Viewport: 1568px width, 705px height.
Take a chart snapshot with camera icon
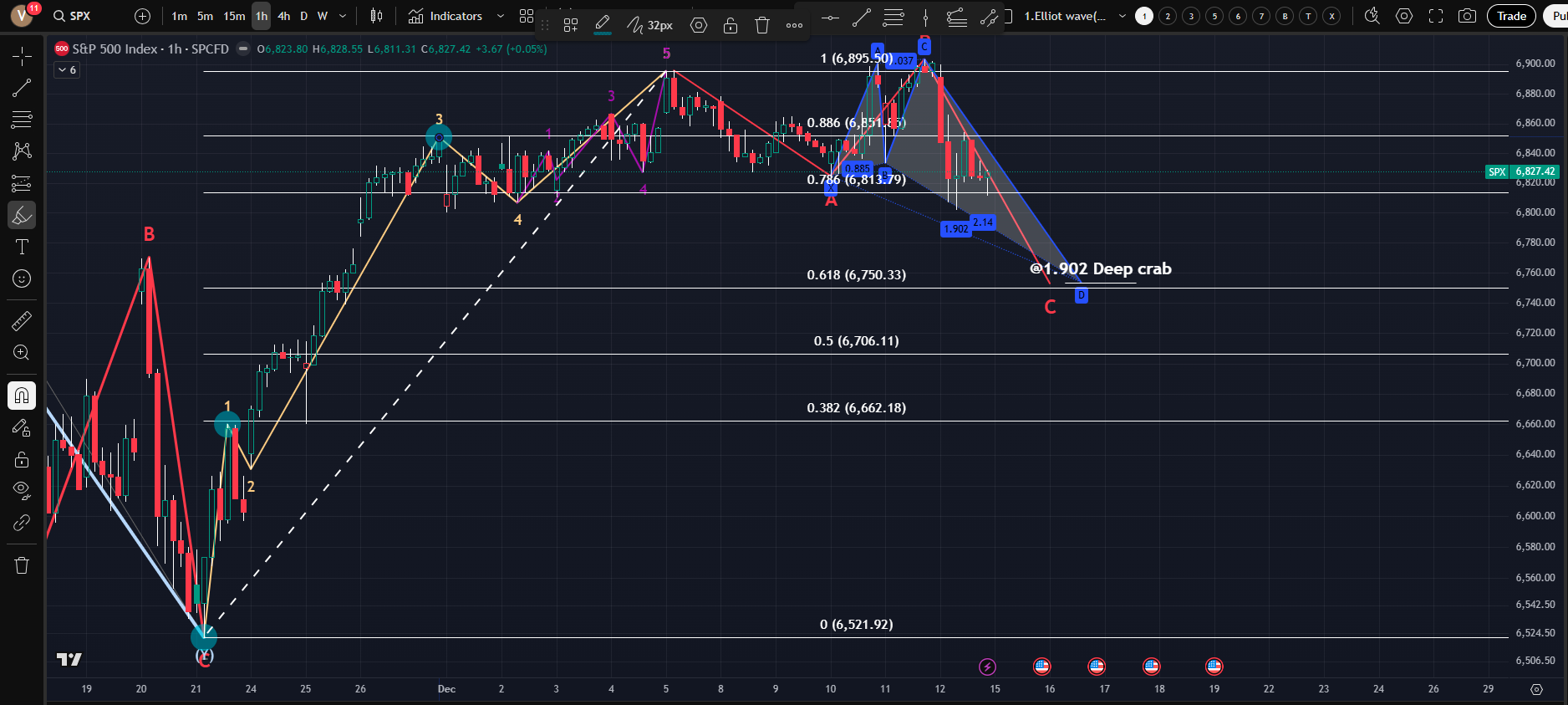click(x=1466, y=16)
